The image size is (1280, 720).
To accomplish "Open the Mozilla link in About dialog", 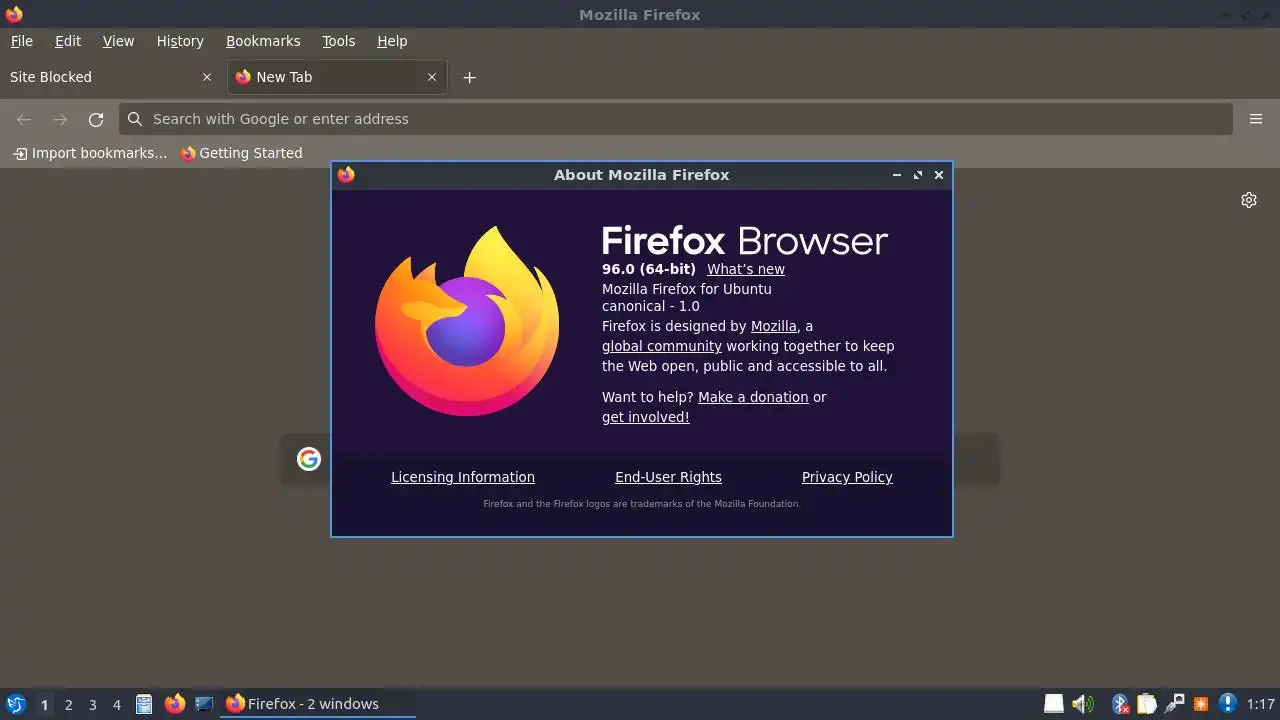I will pos(774,326).
